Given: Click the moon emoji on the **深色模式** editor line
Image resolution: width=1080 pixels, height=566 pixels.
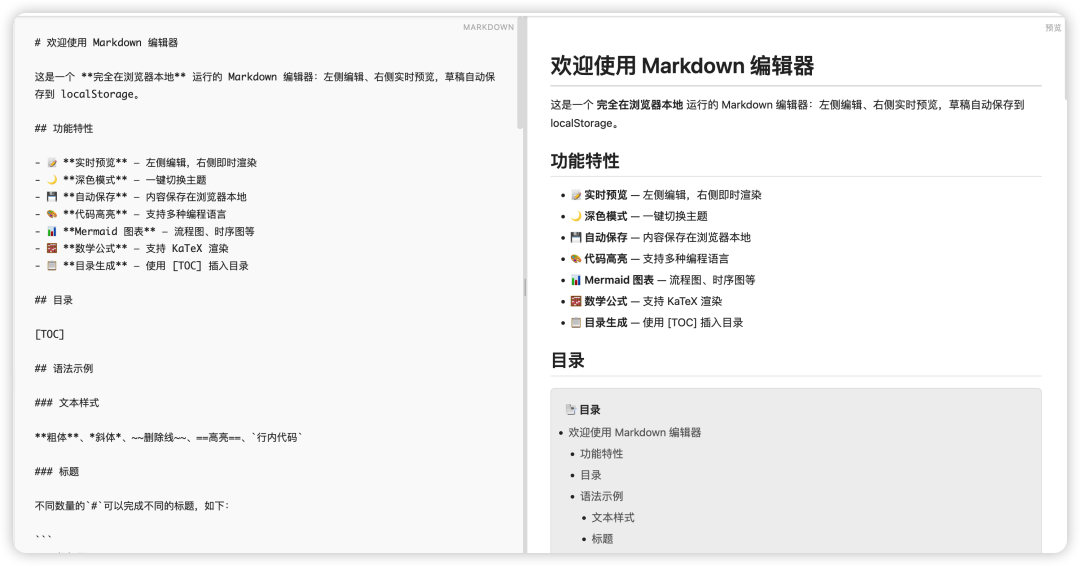Looking at the screenshot, I should tap(52, 180).
